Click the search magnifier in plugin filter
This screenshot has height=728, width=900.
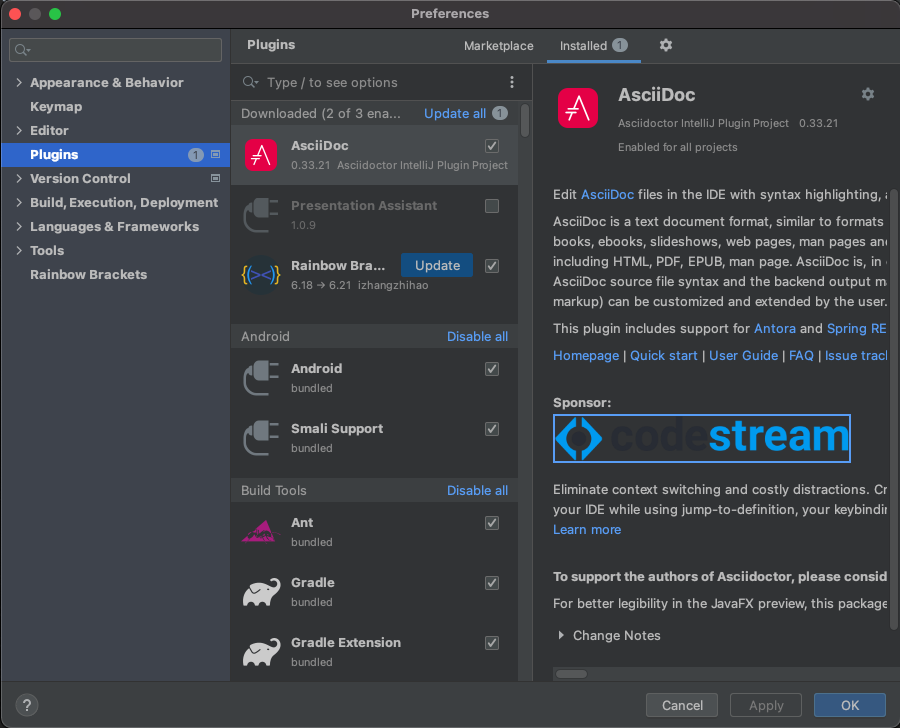250,82
